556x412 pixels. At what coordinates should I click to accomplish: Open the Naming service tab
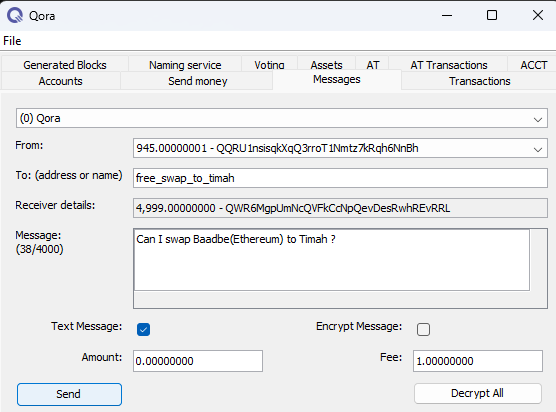tap(185, 65)
